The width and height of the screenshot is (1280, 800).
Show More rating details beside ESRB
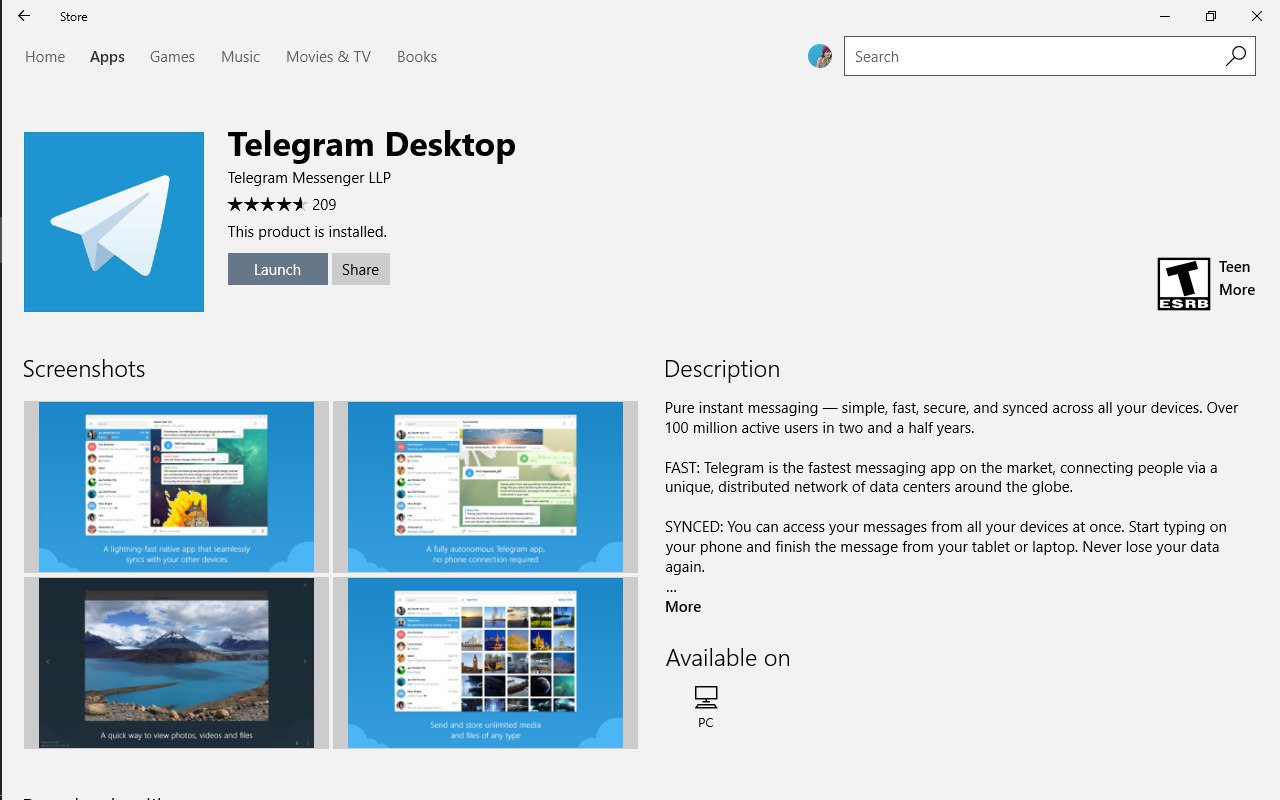pyautogui.click(x=1236, y=290)
